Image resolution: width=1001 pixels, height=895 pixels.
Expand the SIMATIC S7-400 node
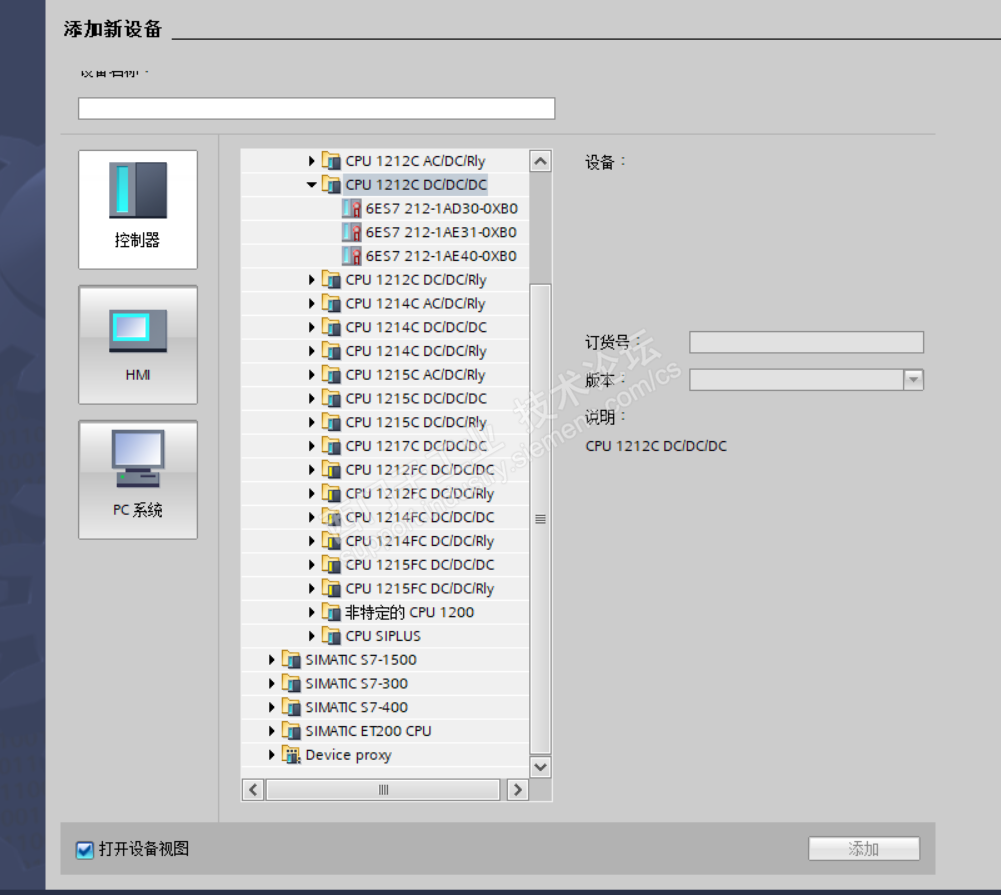point(272,707)
